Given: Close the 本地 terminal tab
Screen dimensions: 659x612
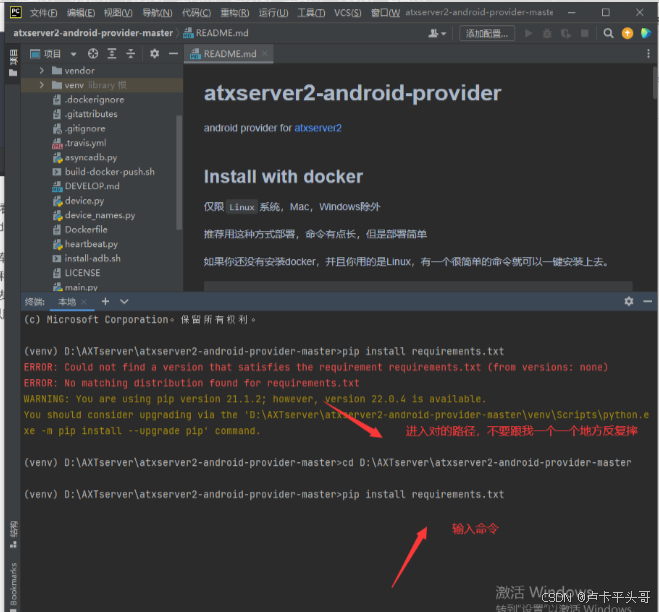Looking at the screenshot, I should 84,301.
